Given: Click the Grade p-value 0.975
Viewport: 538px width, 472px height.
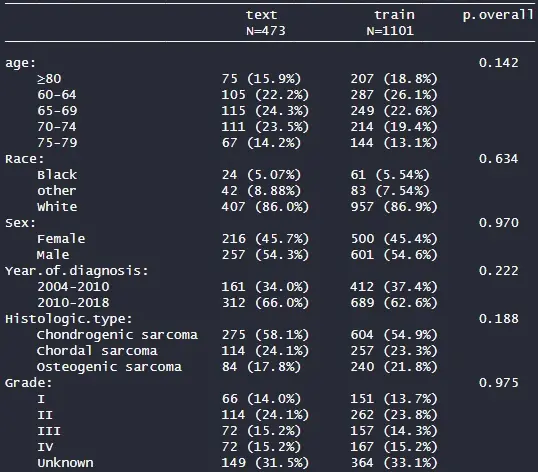Looking at the screenshot, I should 499,383.
